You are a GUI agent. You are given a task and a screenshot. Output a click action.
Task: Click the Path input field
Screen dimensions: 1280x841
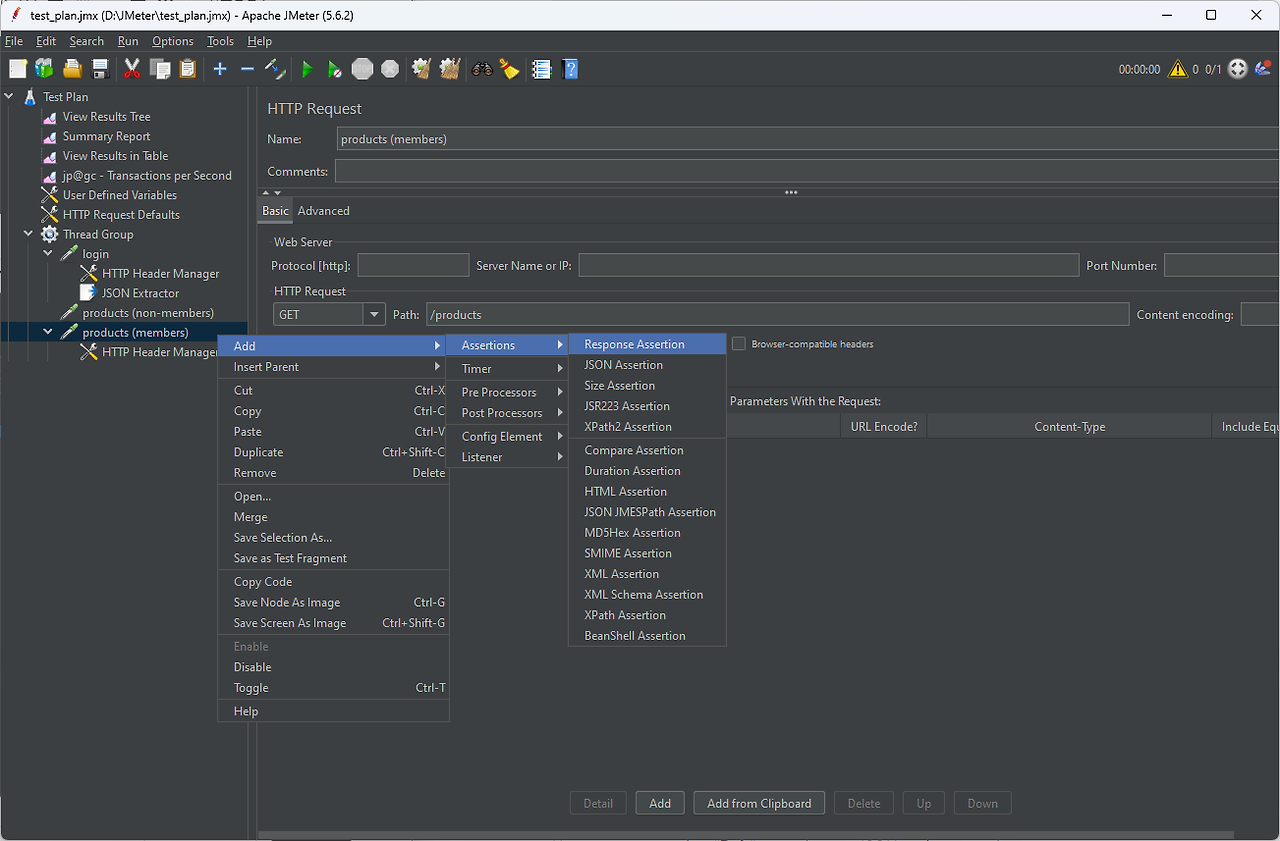(x=777, y=314)
